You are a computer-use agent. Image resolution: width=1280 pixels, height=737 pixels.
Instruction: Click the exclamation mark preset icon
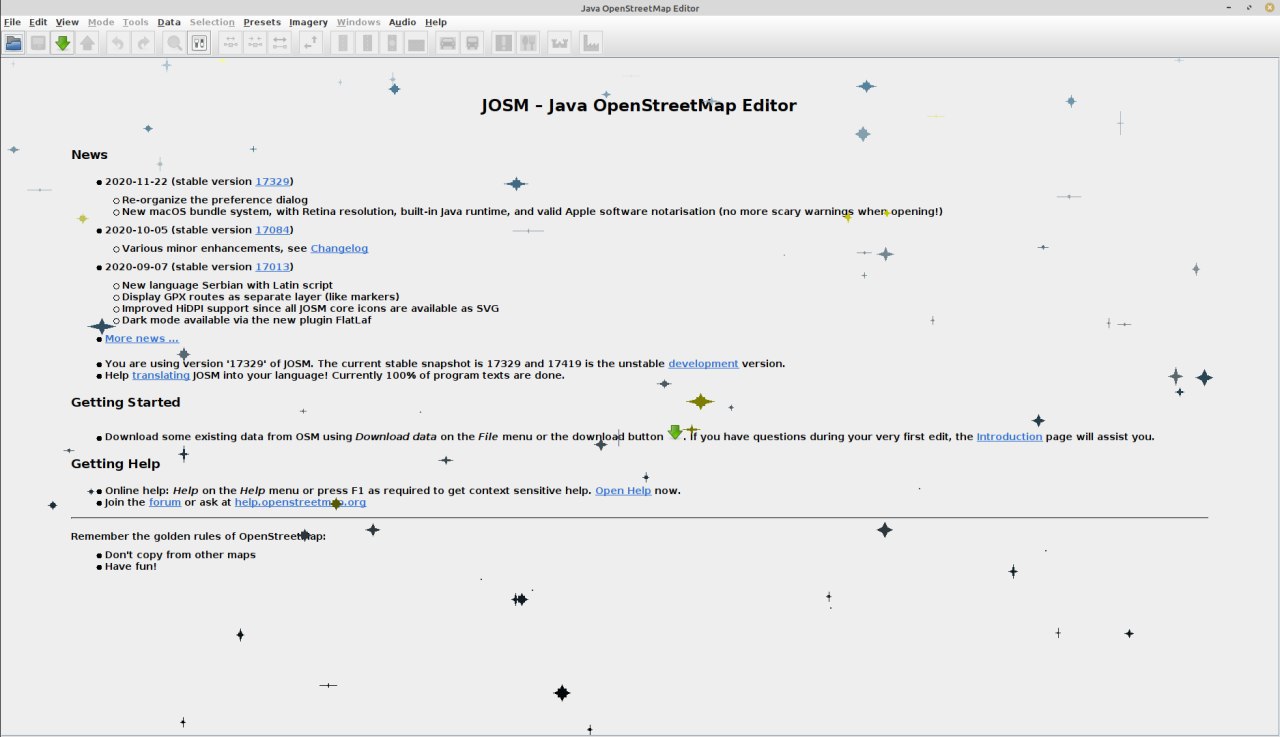coord(503,43)
